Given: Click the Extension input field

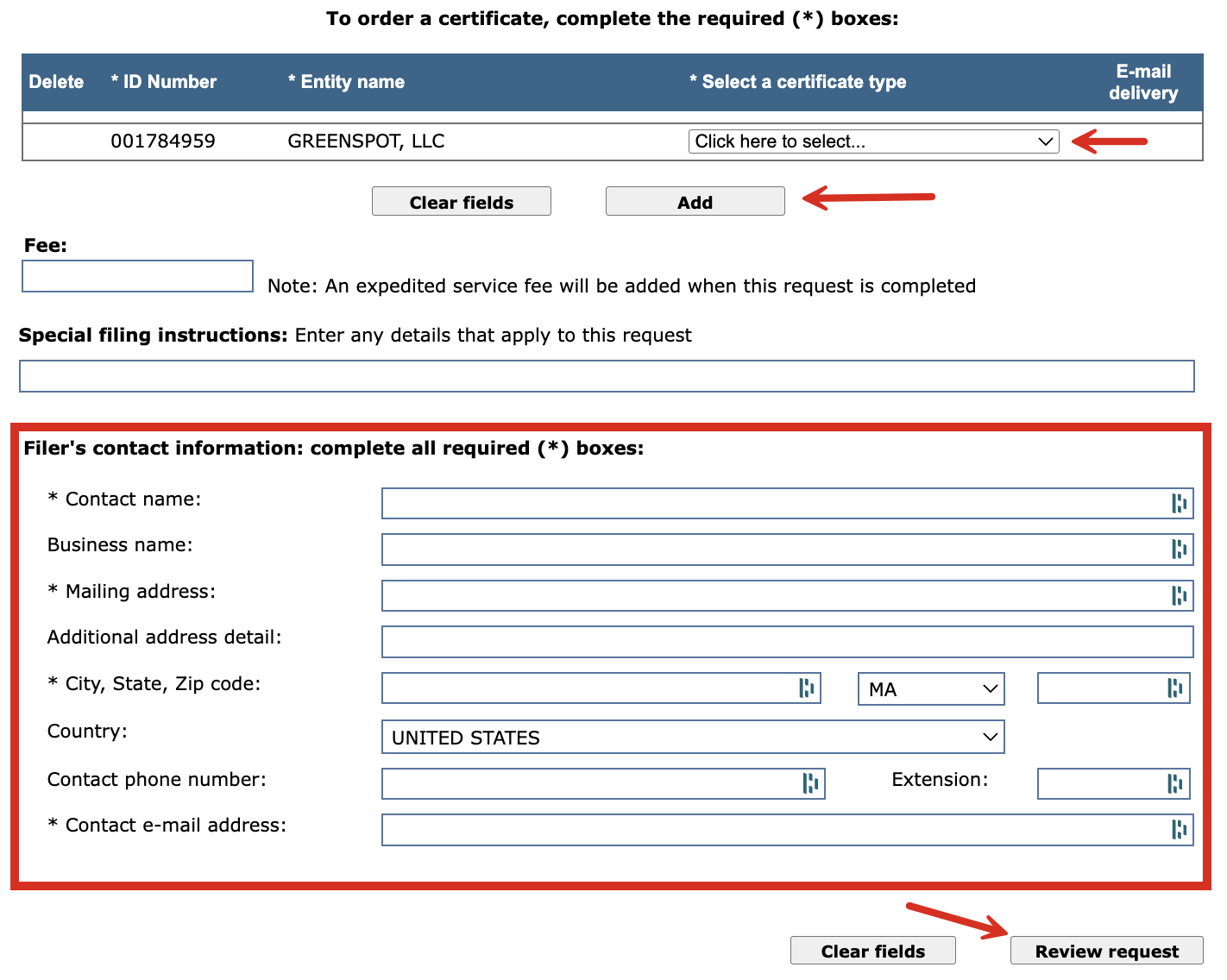Looking at the screenshot, I should pos(1113,783).
